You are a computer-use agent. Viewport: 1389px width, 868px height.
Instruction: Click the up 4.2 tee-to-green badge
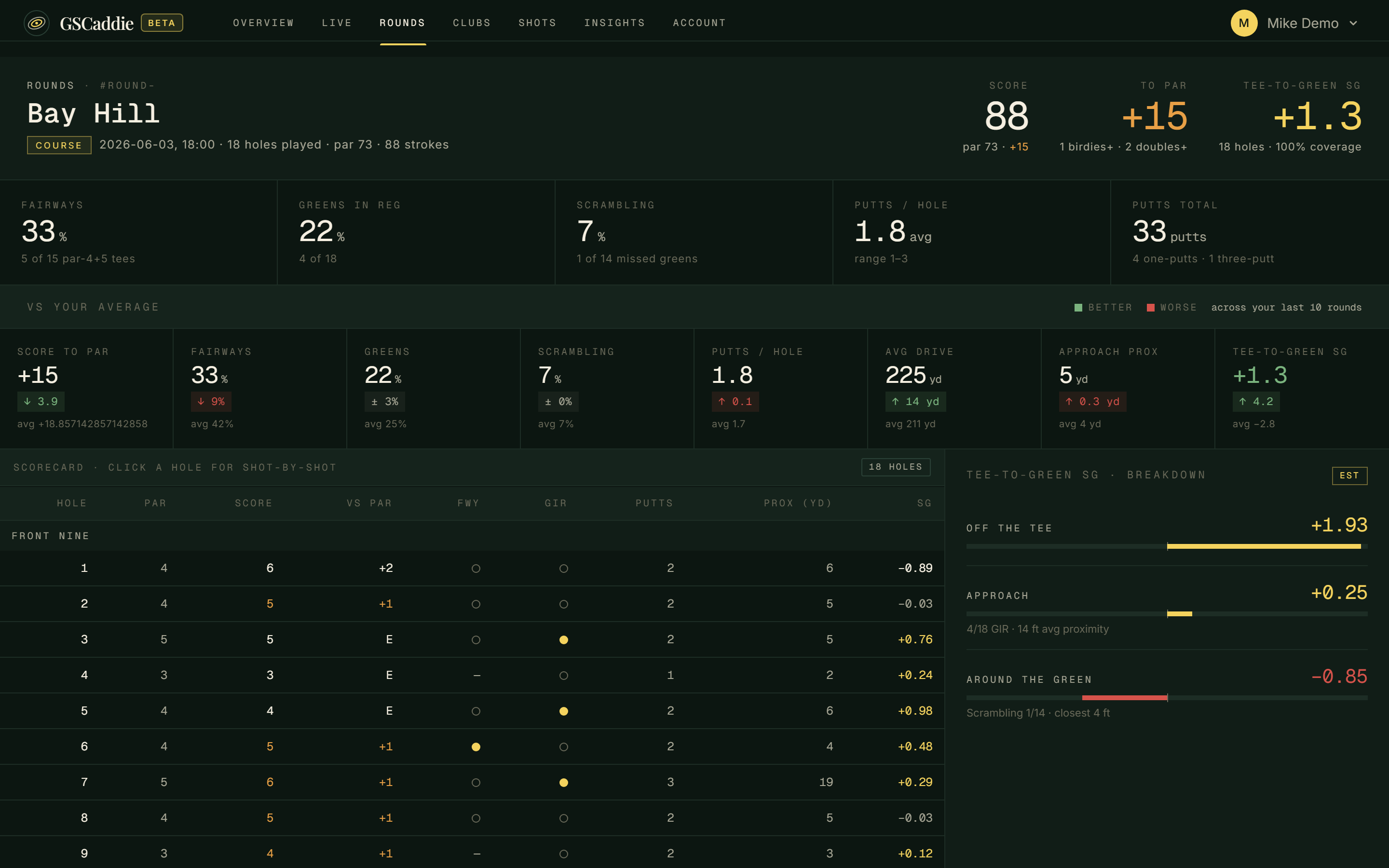pyautogui.click(x=1256, y=402)
